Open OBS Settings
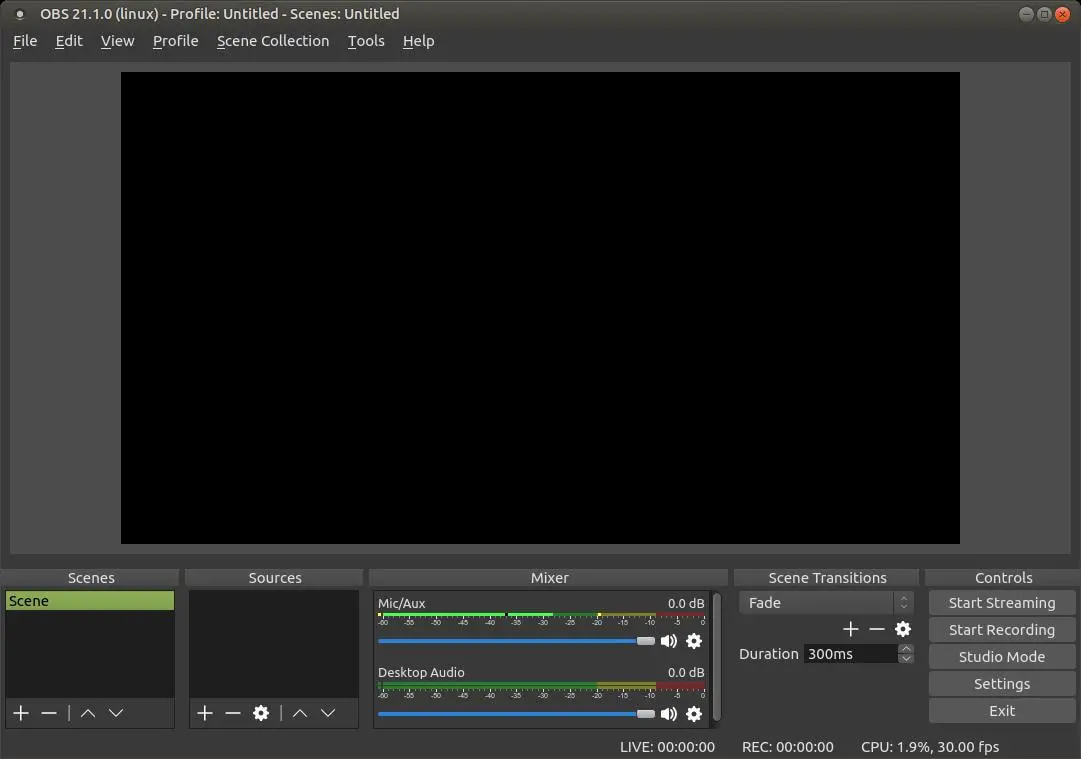 click(x=1001, y=683)
